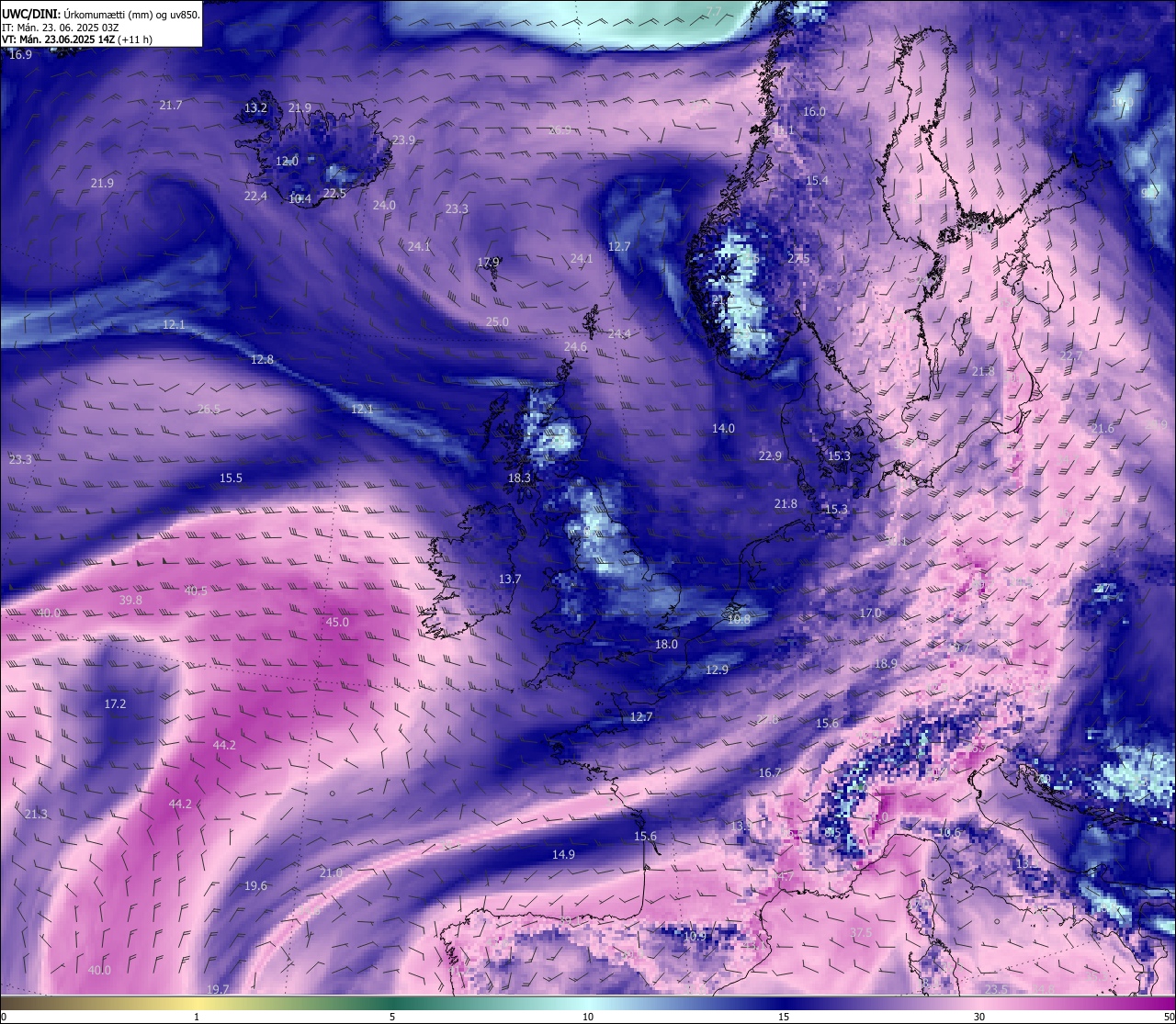Click the 17.0 value over Germany
The width and height of the screenshot is (1176, 1024).
pyautogui.click(x=870, y=613)
